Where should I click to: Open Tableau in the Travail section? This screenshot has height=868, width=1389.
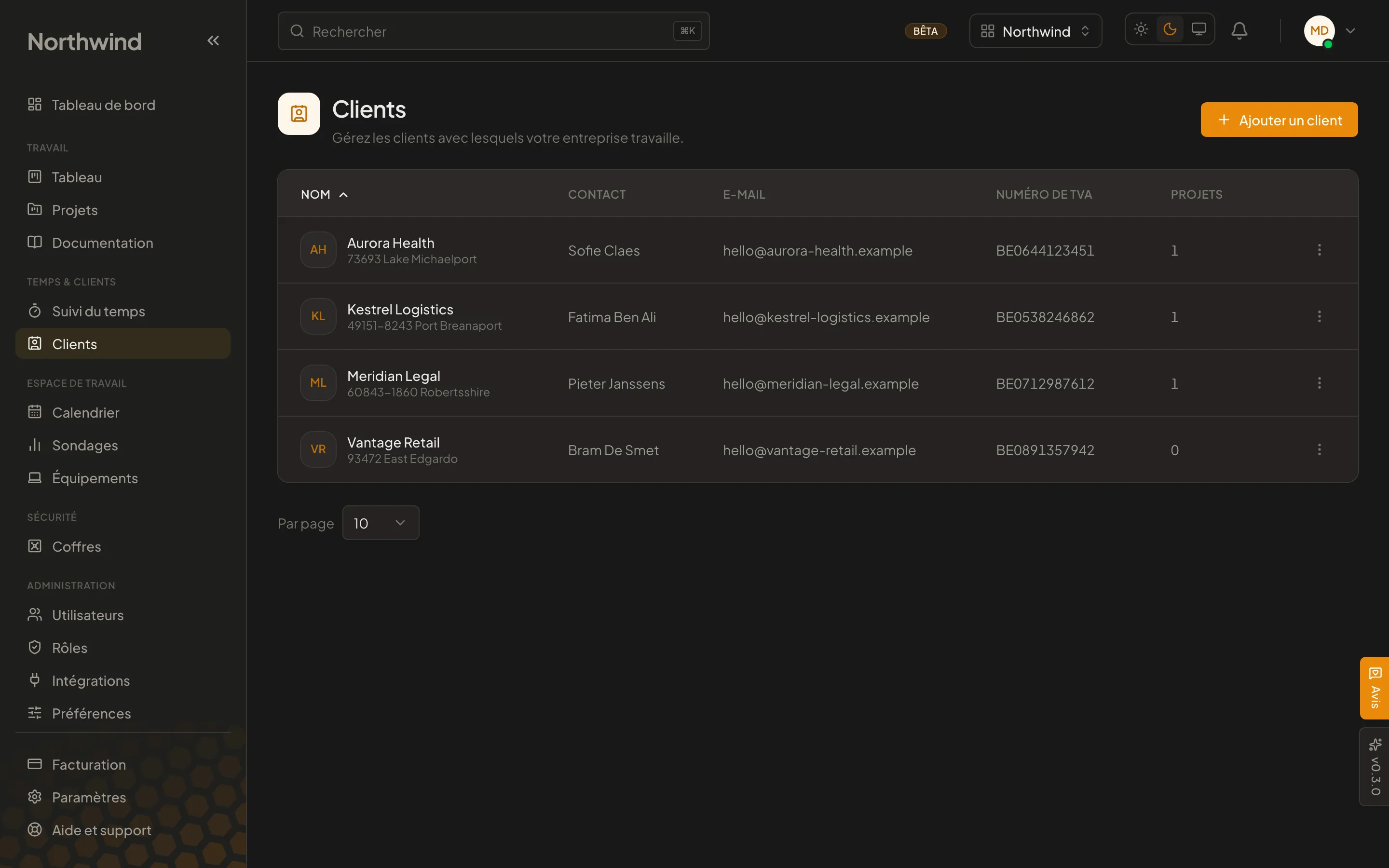pos(123,177)
